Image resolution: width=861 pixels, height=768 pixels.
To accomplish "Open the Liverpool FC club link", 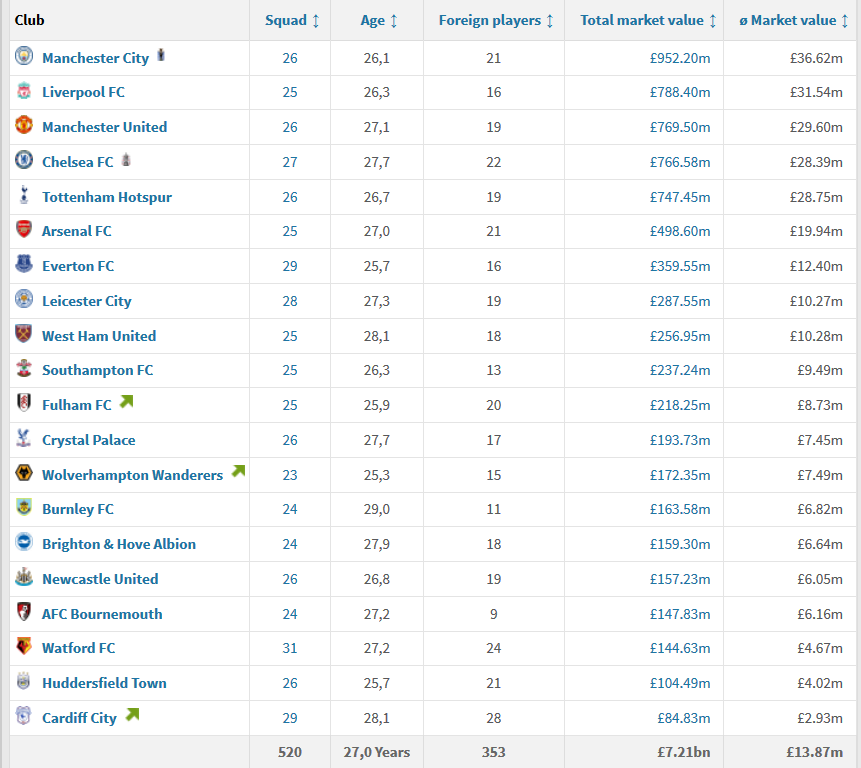I will 83,92.
